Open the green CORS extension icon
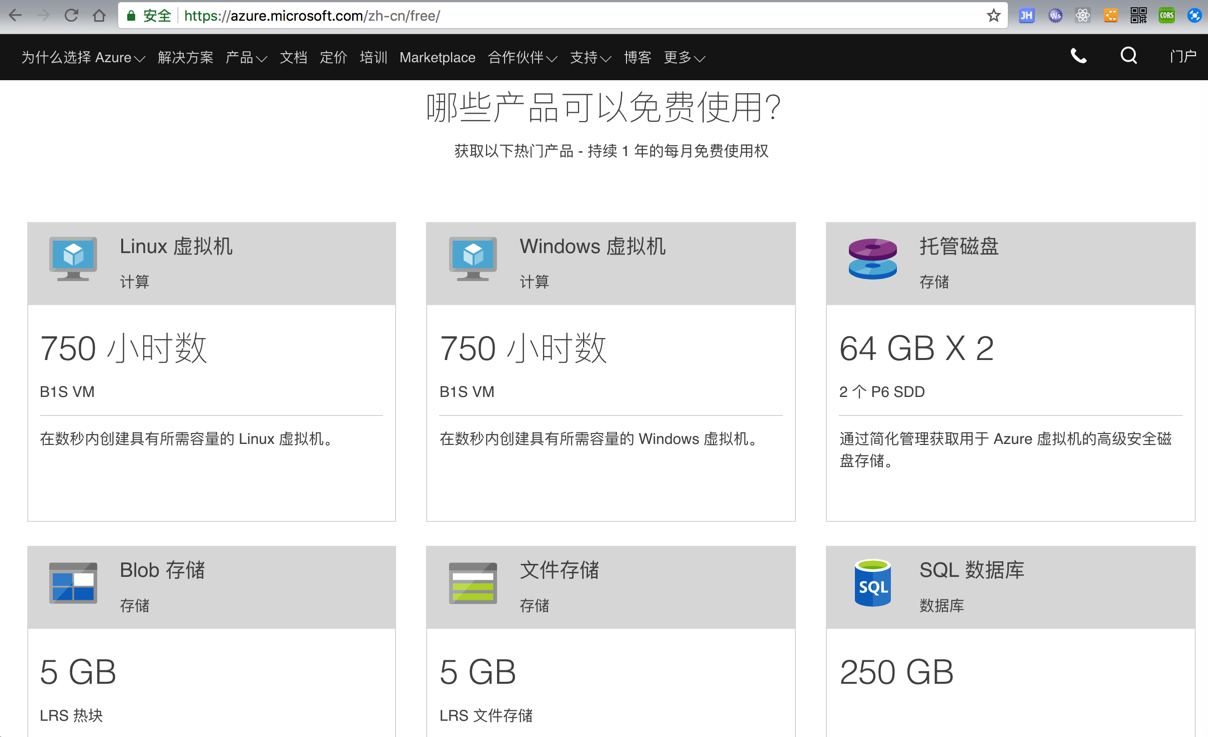1208x737 pixels. [x=1167, y=15]
